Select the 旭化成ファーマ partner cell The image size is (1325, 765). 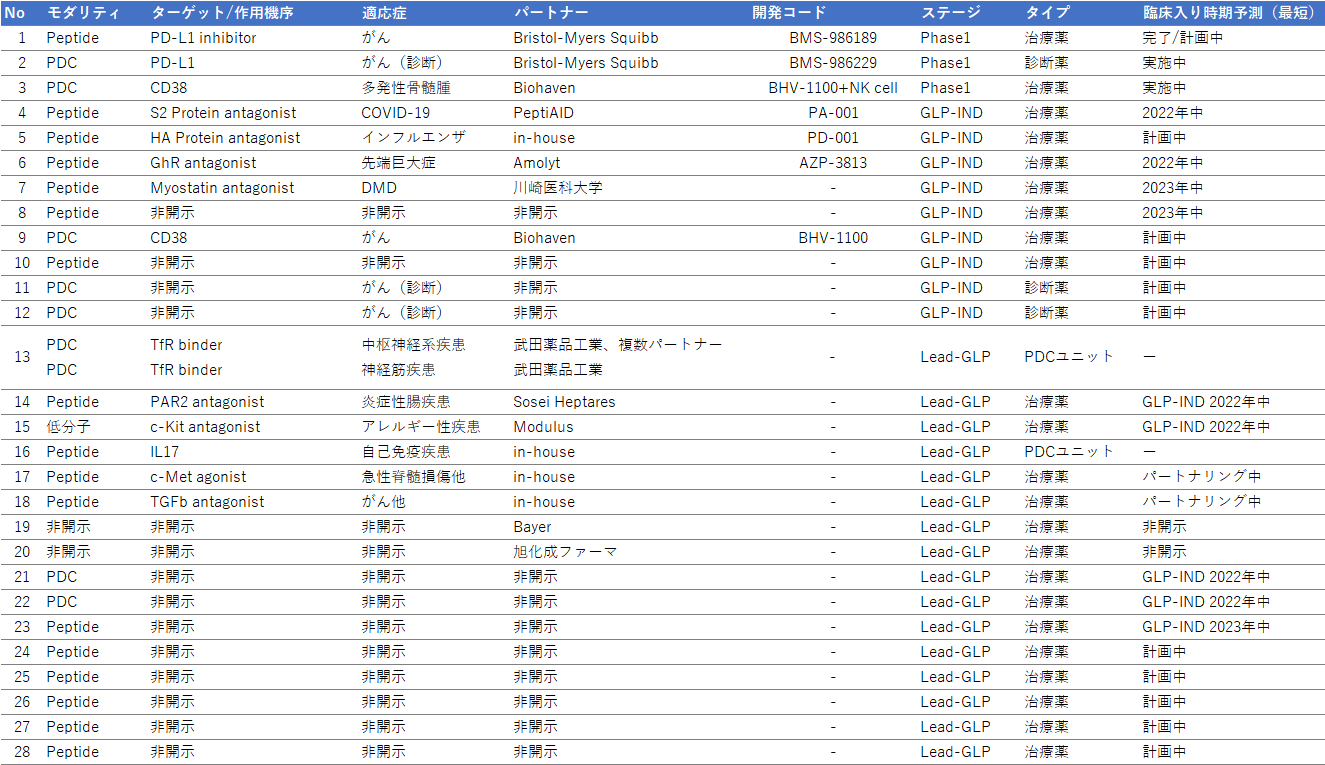(x=566, y=552)
